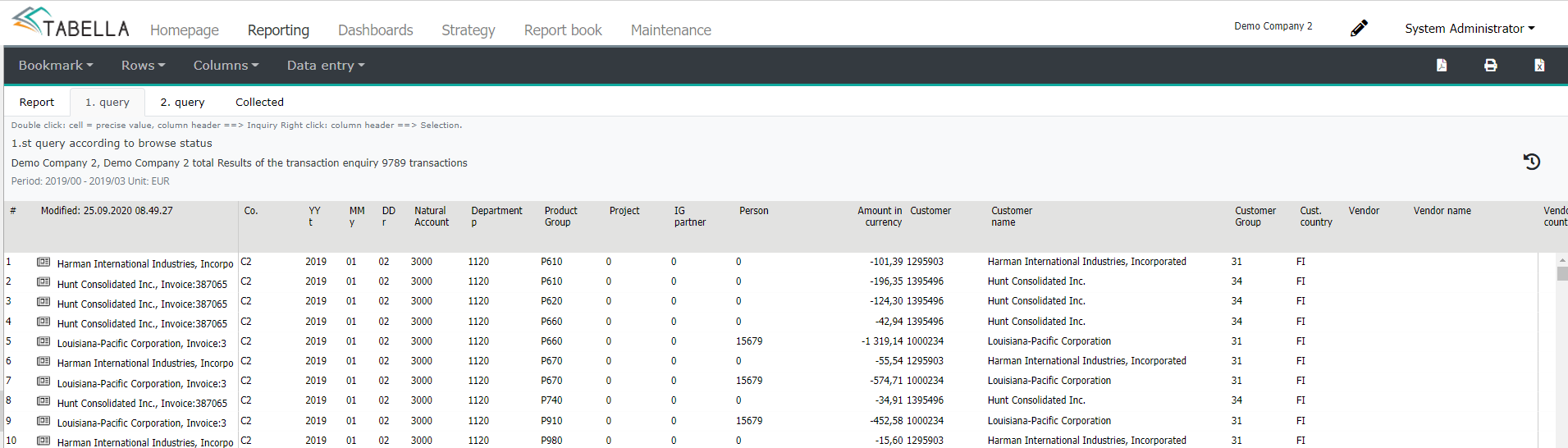The width and height of the screenshot is (1568, 448).
Task: Open the Bookmark dropdown
Action: (56, 65)
